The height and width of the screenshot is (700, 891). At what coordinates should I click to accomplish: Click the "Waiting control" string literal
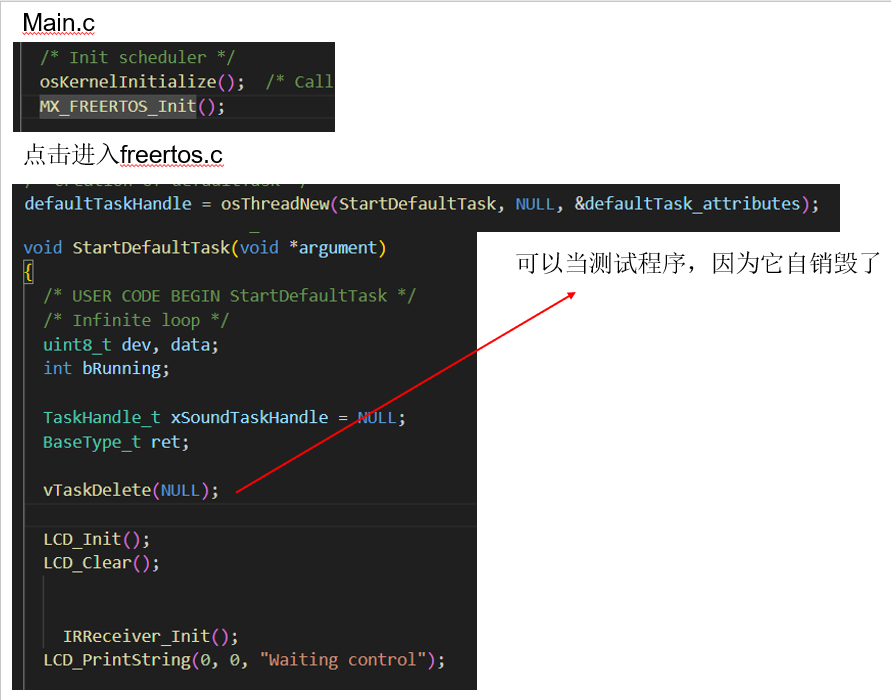(x=343, y=660)
